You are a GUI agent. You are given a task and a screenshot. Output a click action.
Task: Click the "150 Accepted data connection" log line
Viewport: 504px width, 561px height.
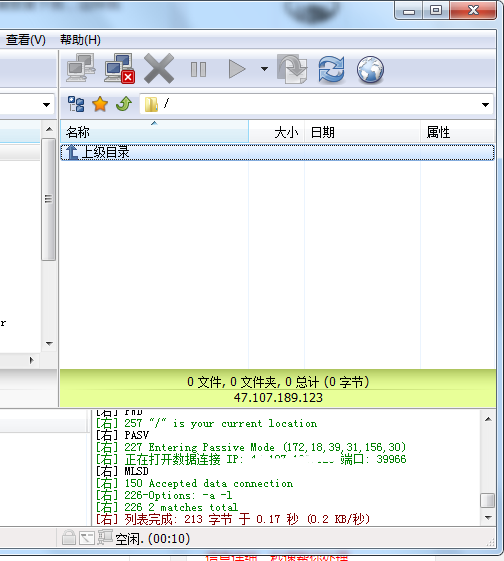click(x=194, y=483)
